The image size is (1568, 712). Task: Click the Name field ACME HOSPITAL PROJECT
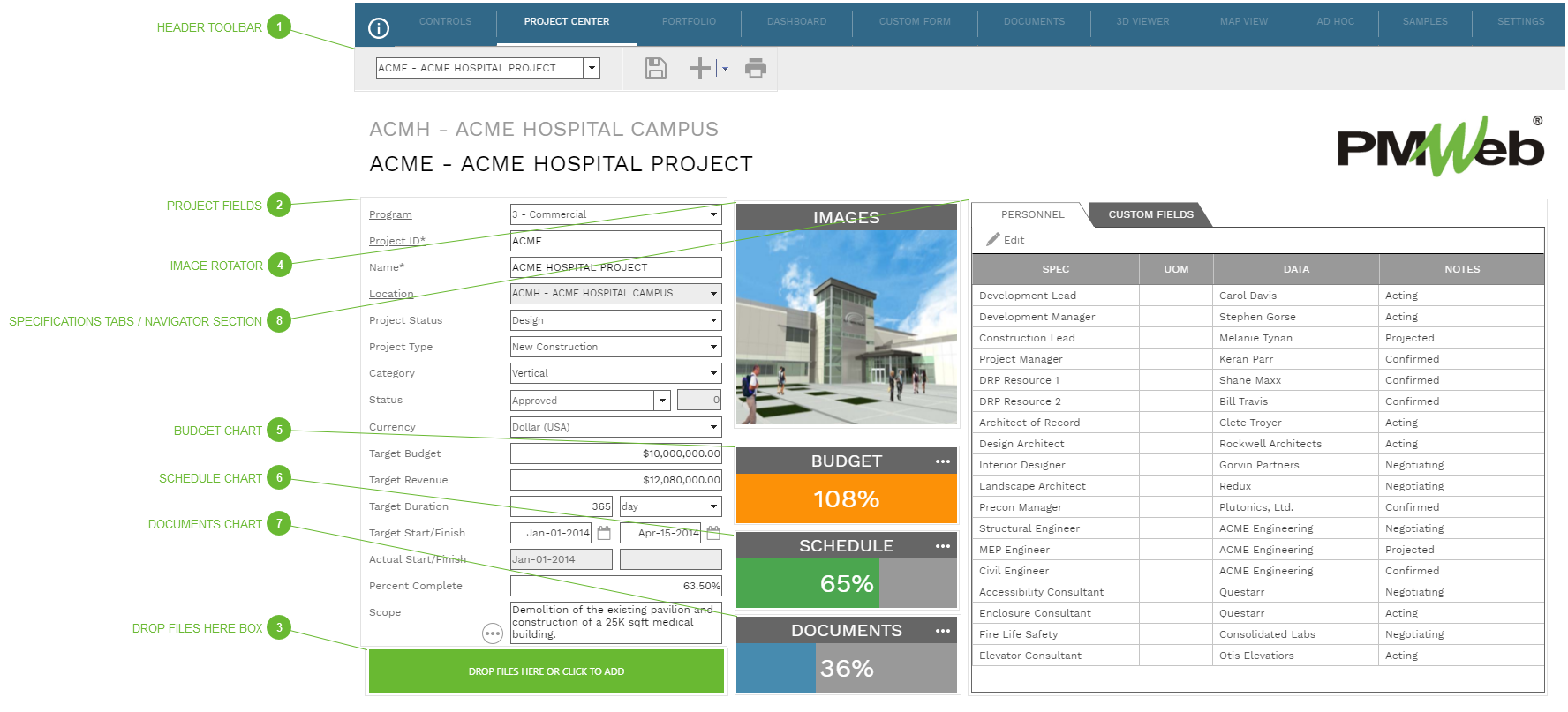point(615,267)
